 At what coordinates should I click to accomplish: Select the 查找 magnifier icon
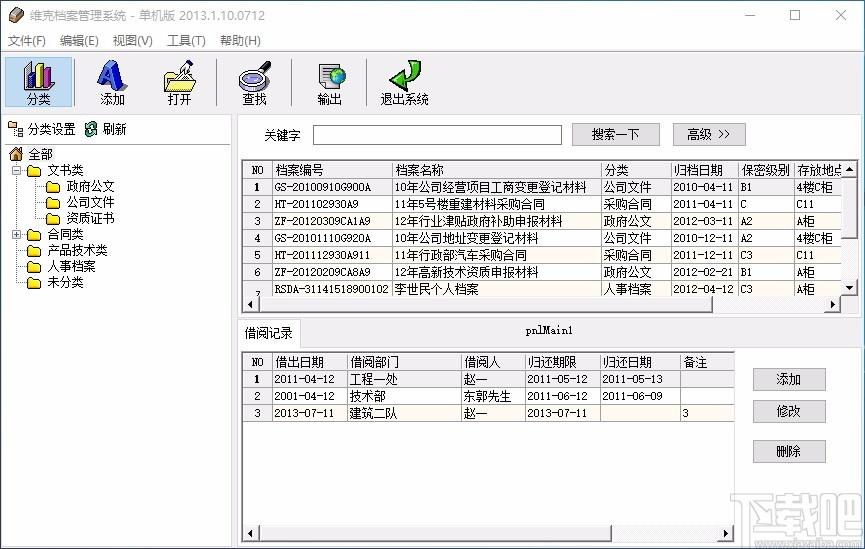[x=254, y=82]
